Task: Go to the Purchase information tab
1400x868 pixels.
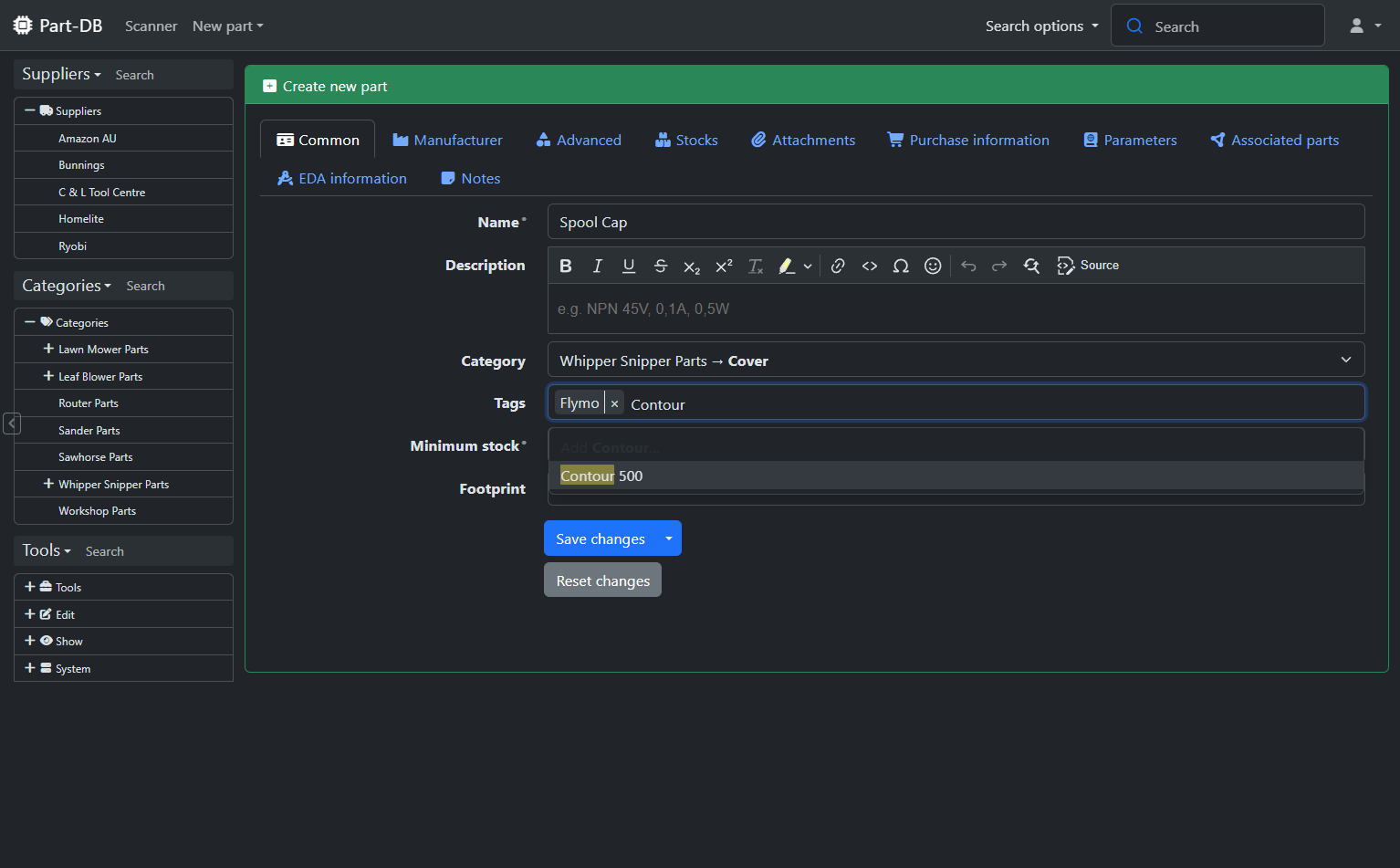Action: point(968,140)
